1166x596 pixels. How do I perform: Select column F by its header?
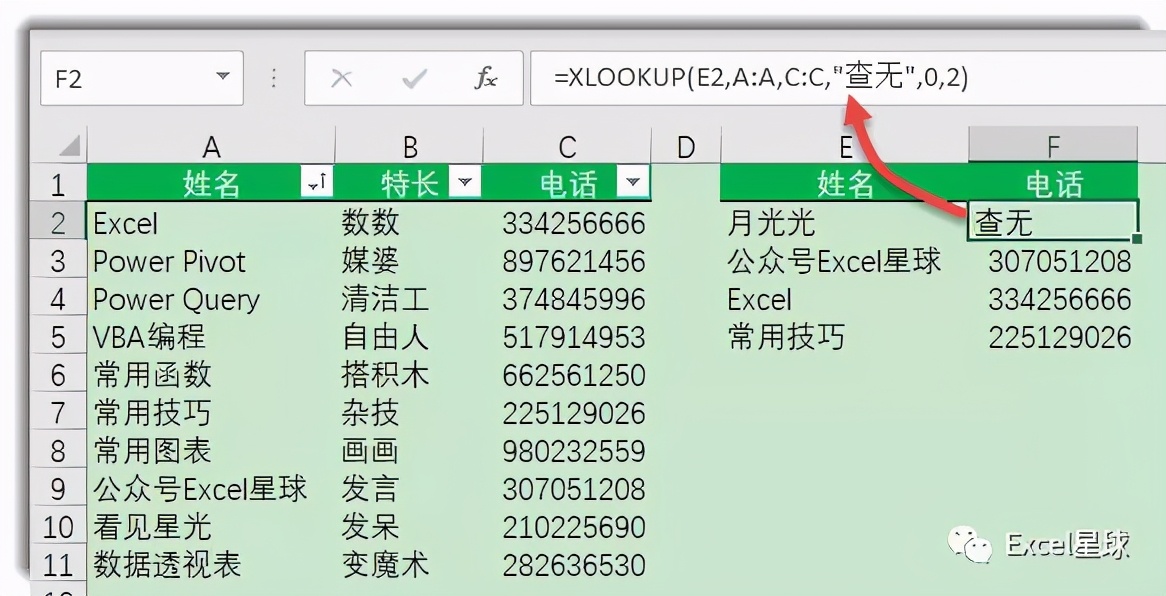coord(1050,145)
